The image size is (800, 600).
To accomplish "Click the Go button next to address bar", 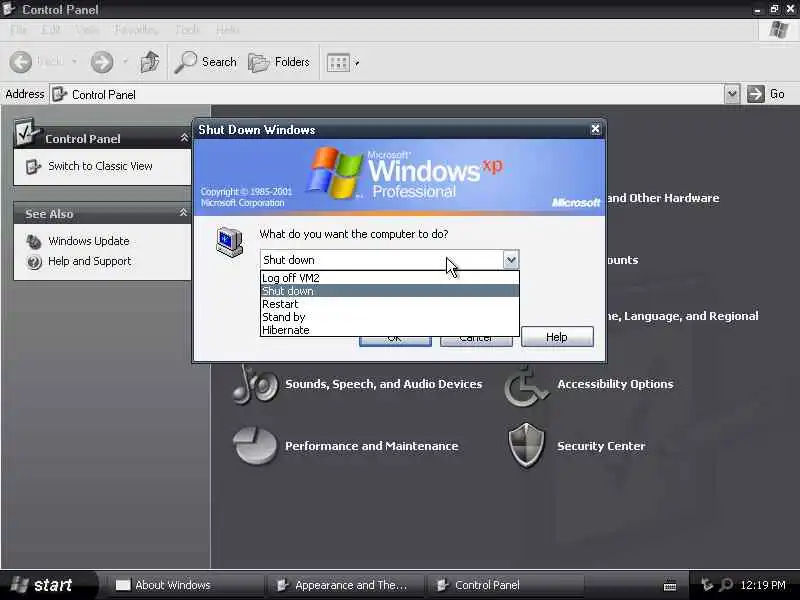I will (765, 94).
